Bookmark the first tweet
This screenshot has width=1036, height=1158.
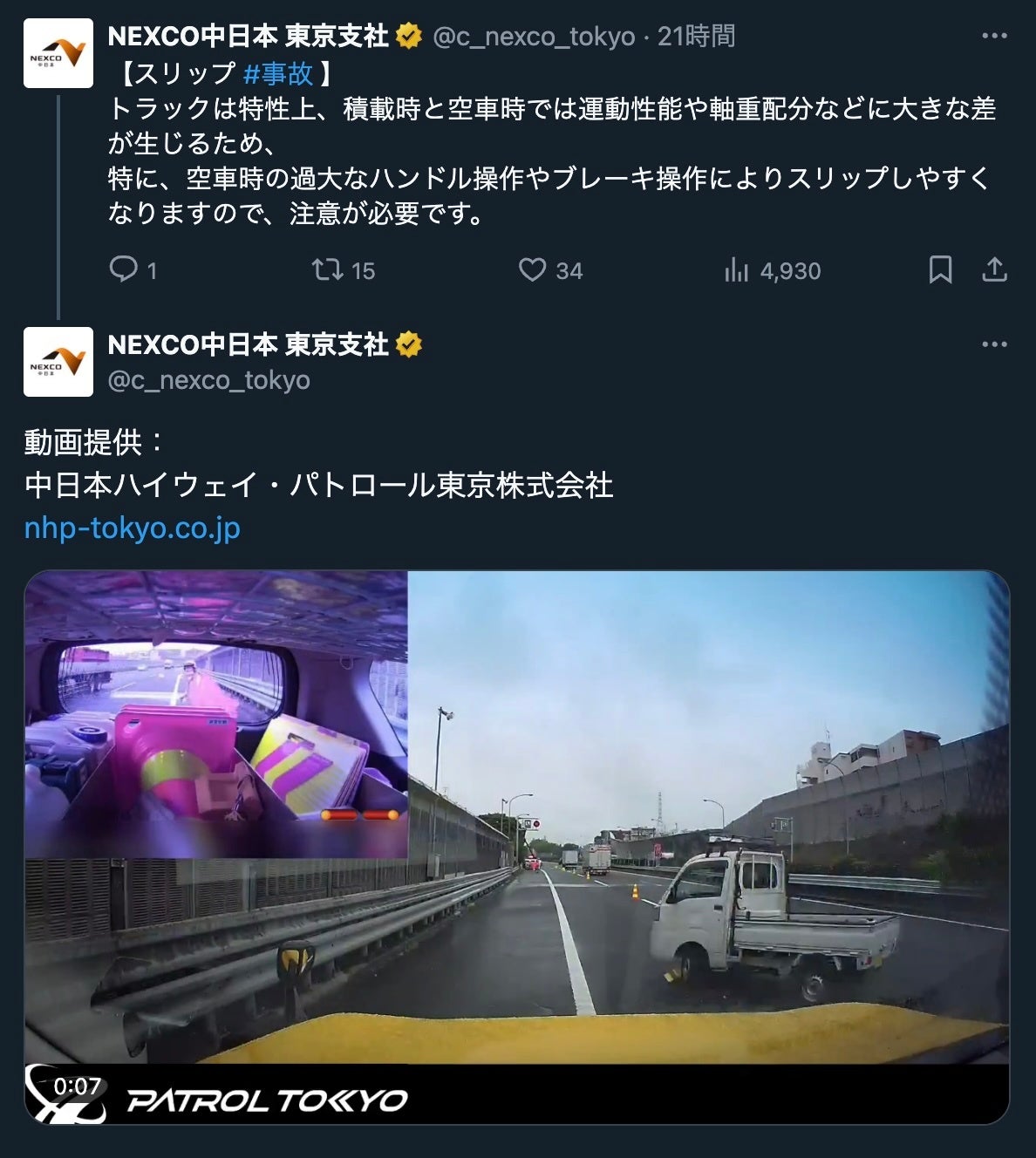(x=940, y=269)
